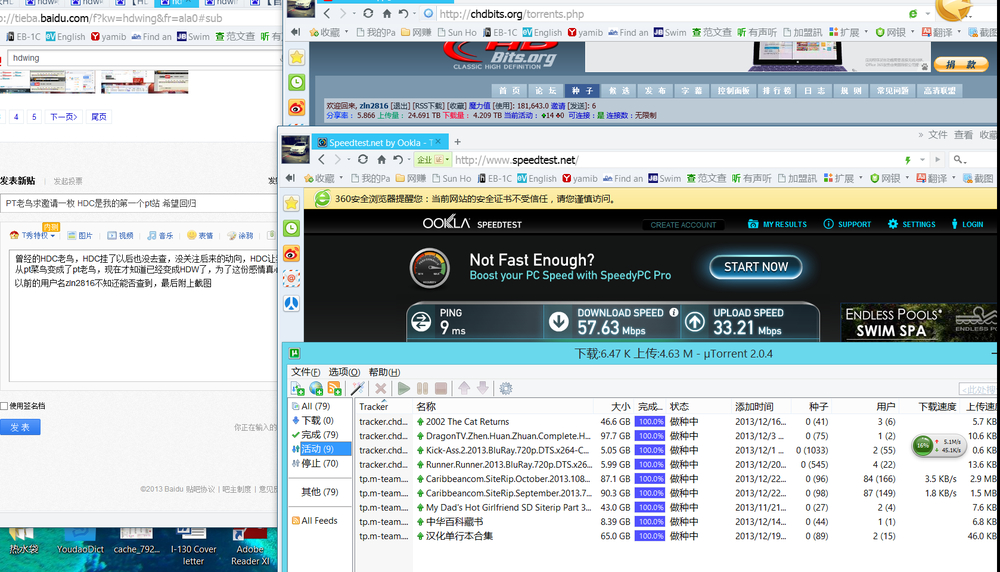Click download speed info icon
The width and height of the screenshot is (1000, 572).
click(x=673, y=312)
